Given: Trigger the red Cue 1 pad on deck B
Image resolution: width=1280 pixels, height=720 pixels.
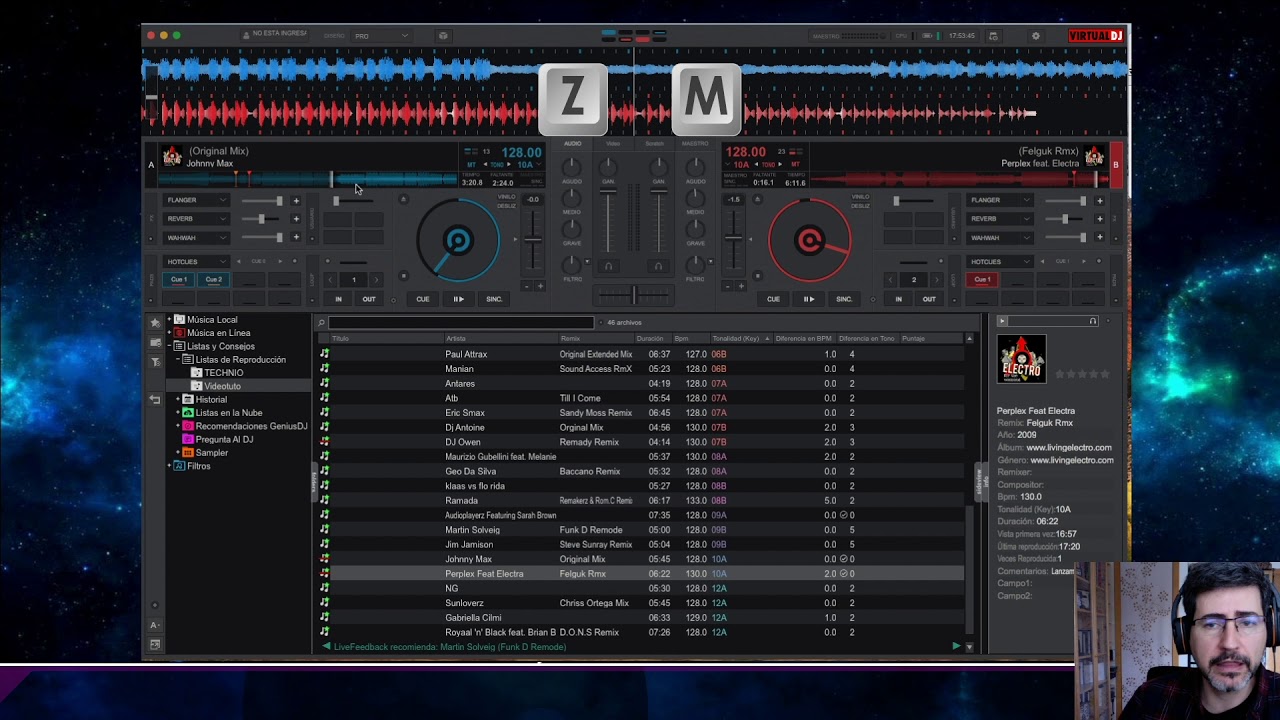Looking at the screenshot, I should pyautogui.click(x=982, y=280).
